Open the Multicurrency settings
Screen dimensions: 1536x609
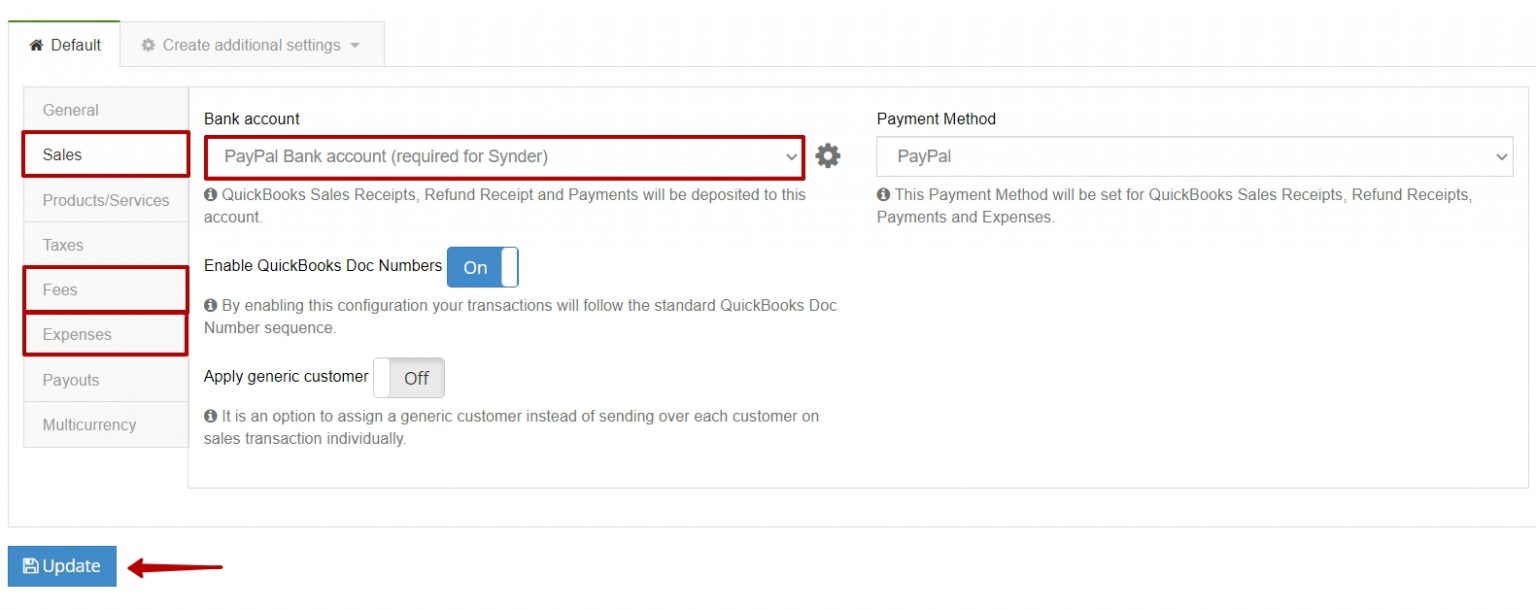105,424
